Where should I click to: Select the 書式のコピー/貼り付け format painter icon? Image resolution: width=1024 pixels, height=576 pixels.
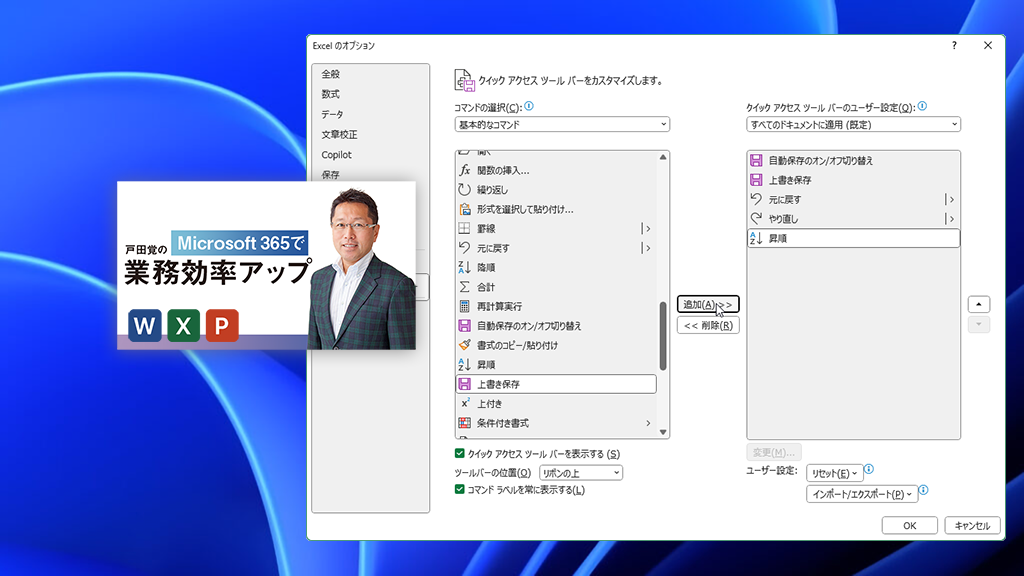464,345
